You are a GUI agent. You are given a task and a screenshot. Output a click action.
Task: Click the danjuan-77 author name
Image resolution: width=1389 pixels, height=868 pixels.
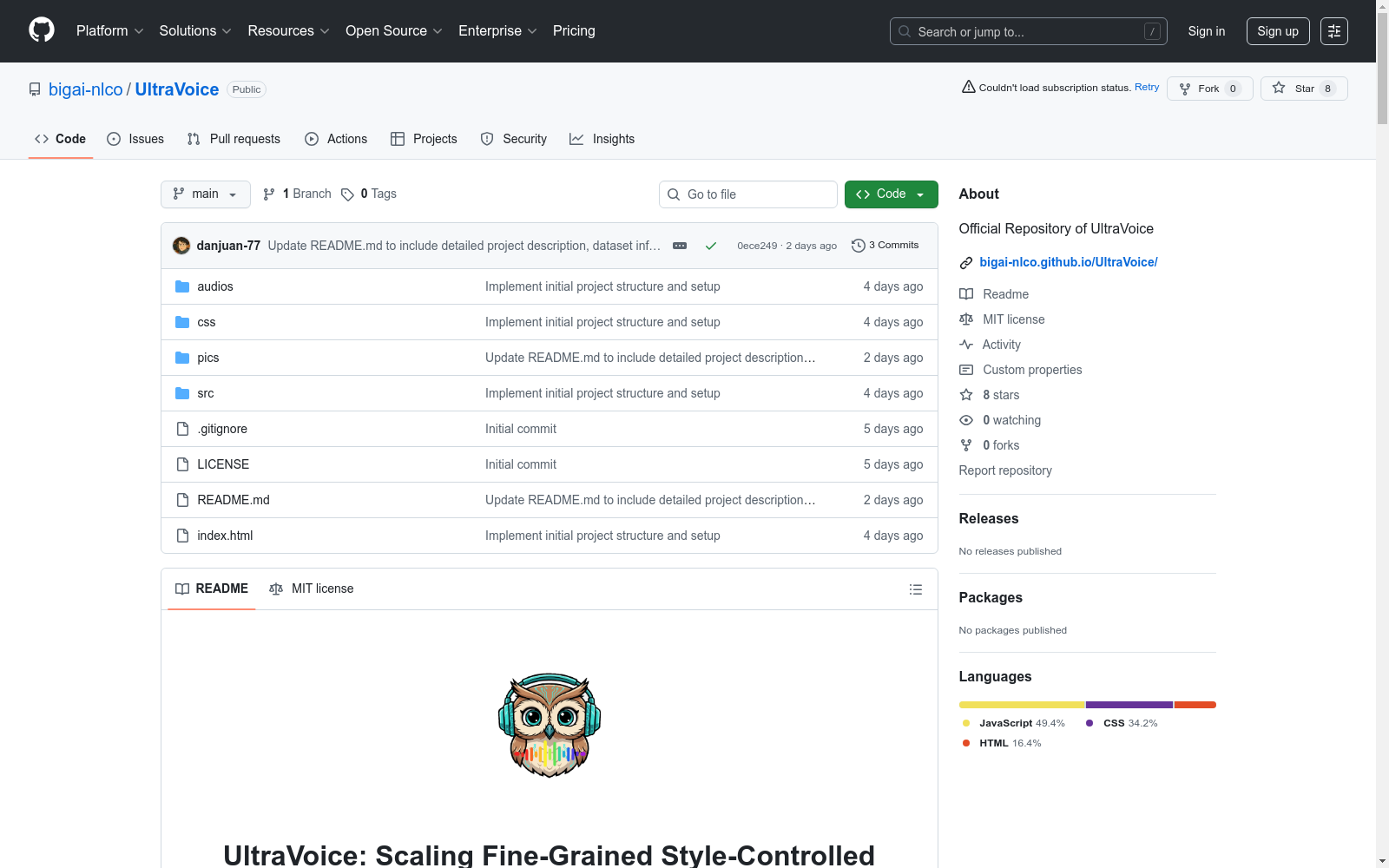[x=228, y=246]
